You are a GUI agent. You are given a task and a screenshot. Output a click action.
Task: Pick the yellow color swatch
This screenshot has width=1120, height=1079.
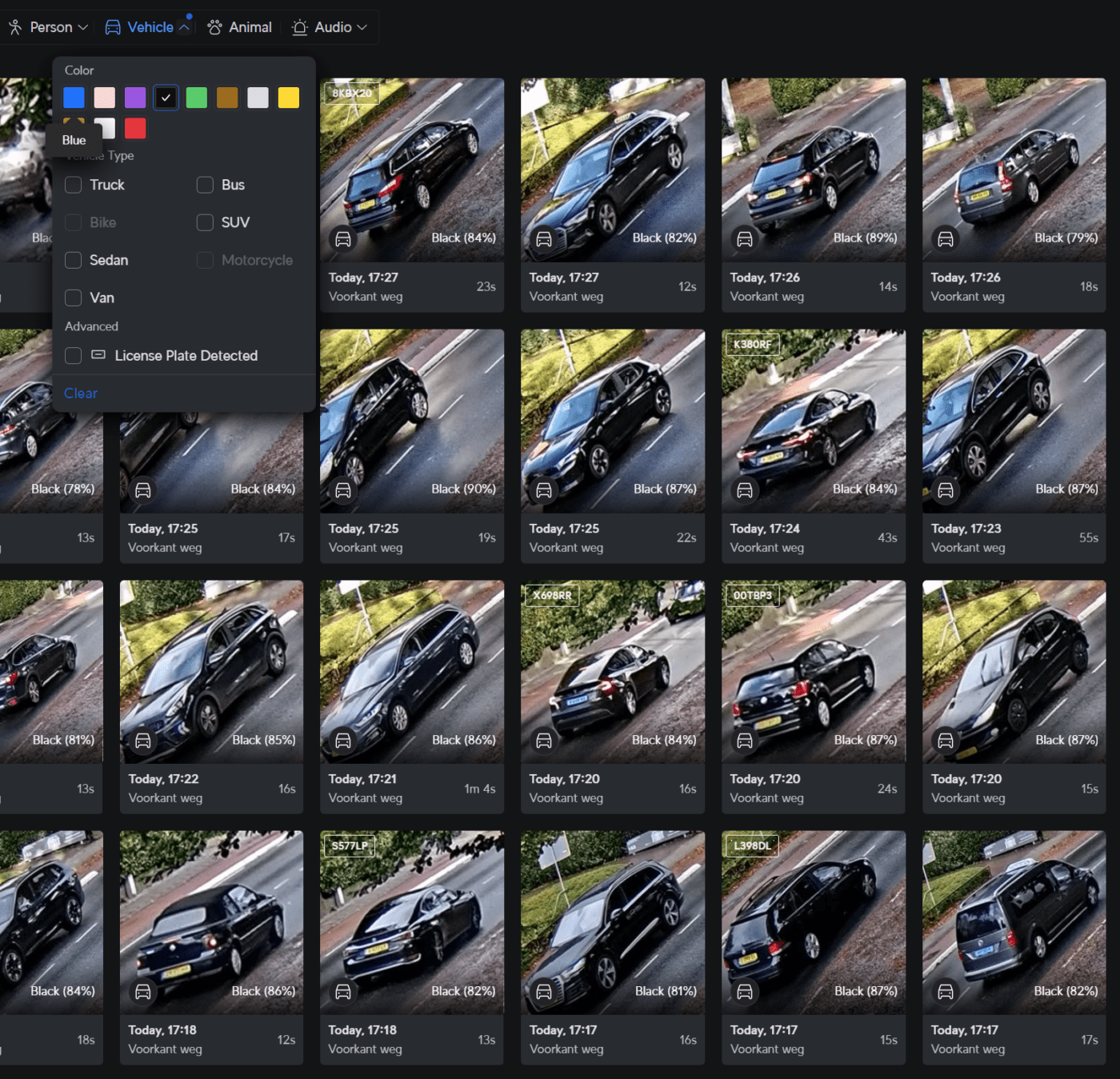tap(289, 98)
